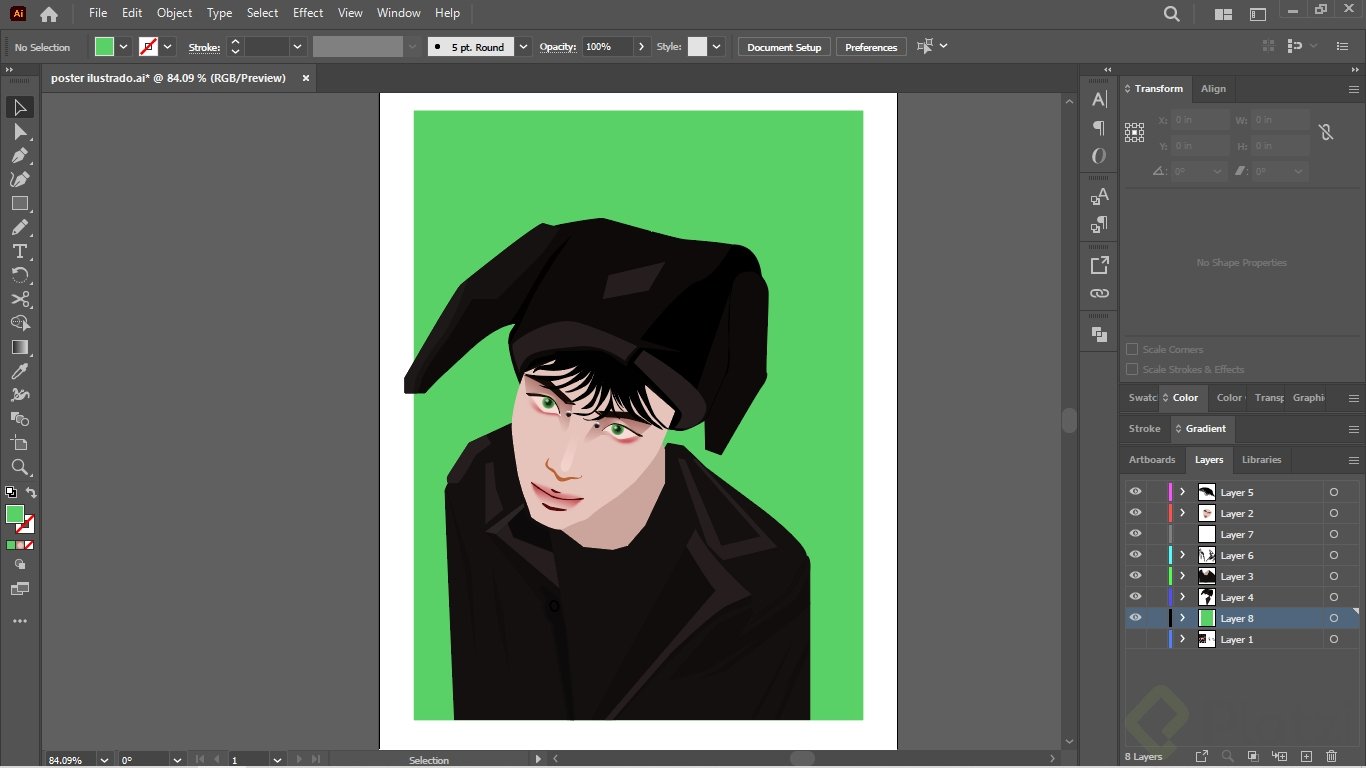Select the Scissors tool
1366x768 pixels.
[x=19, y=299]
